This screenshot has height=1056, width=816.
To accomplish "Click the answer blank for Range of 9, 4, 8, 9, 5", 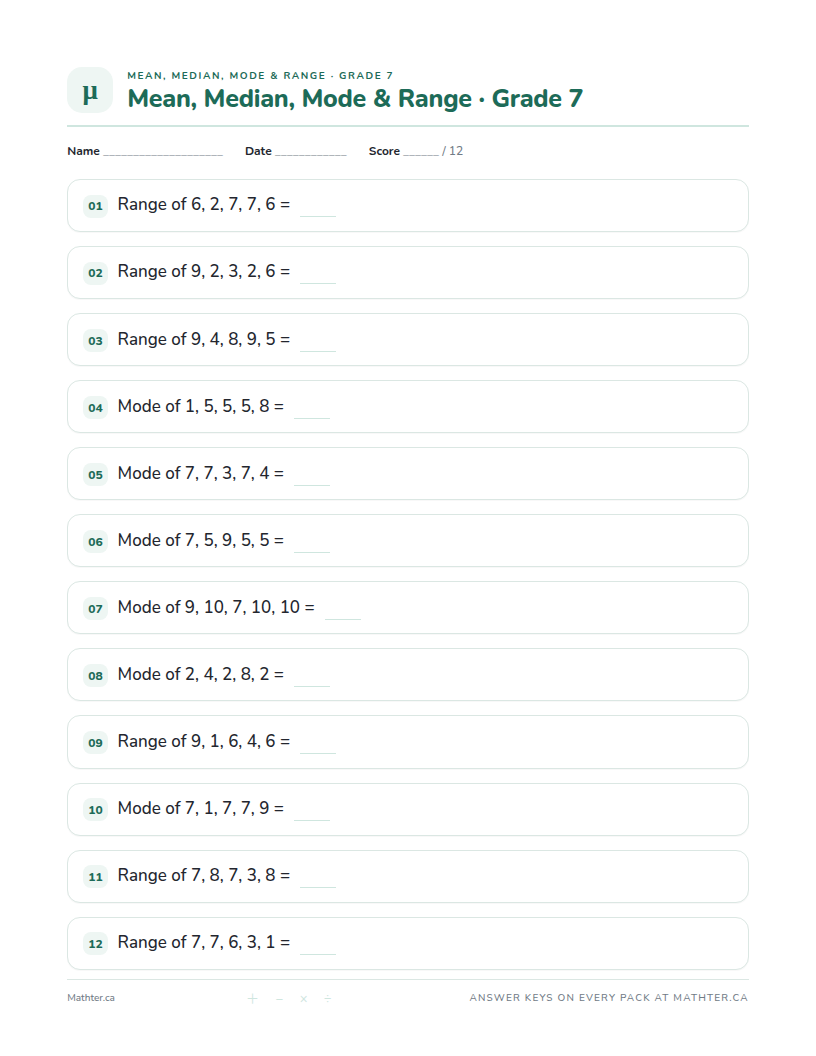I will (318, 340).
